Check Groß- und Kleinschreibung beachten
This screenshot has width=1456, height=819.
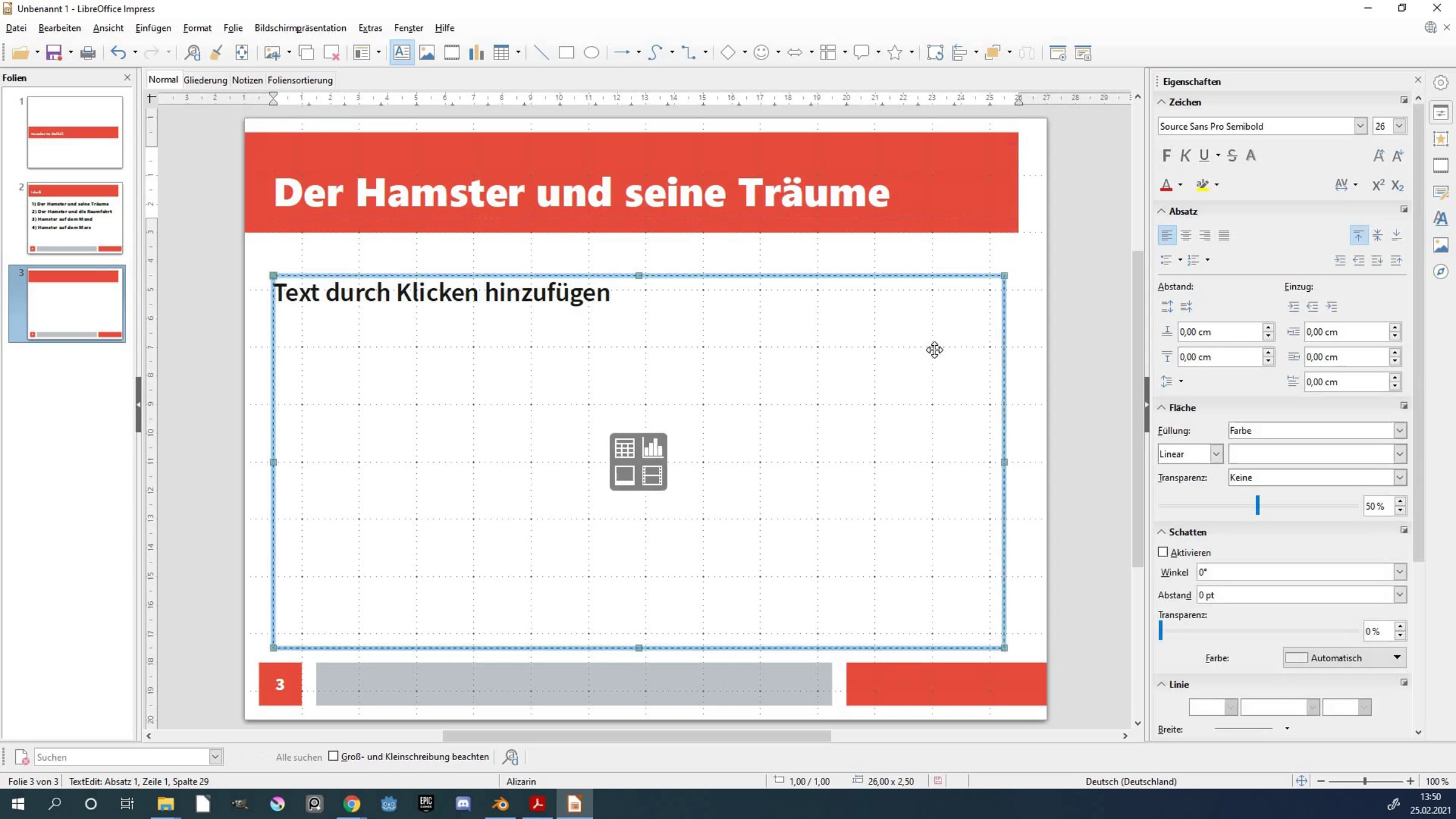click(333, 756)
